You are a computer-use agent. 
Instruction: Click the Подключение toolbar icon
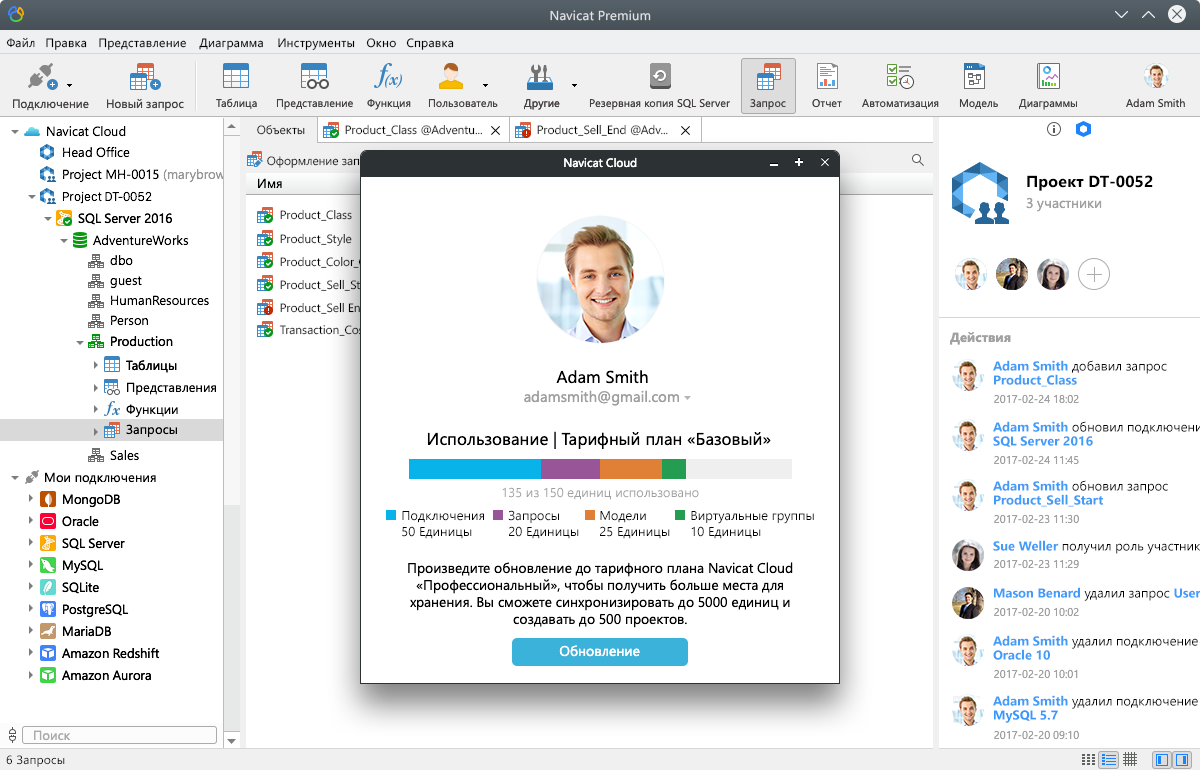(x=43, y=78)
